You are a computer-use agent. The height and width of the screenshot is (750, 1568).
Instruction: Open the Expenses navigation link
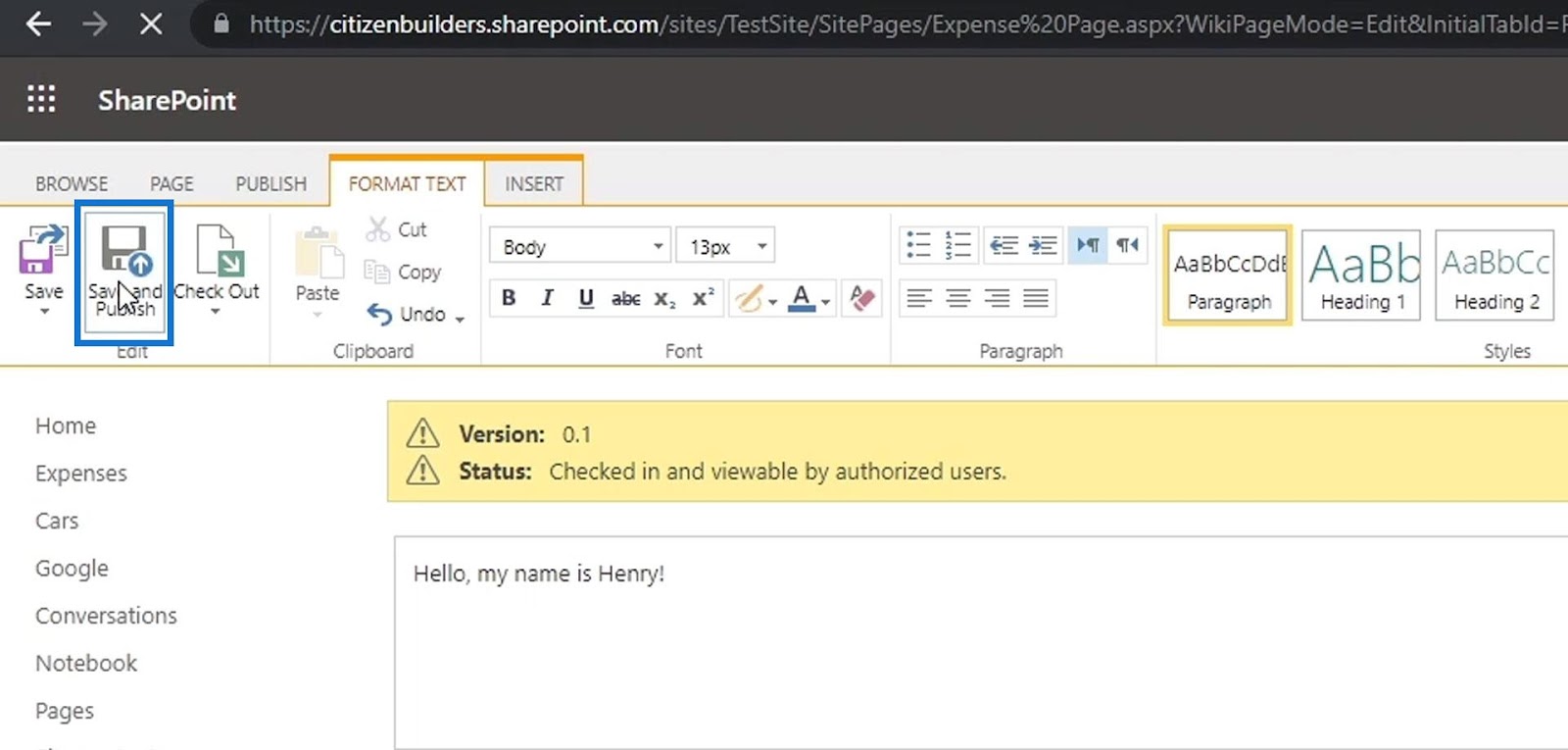pyautogui.click(x=81, y=474)
